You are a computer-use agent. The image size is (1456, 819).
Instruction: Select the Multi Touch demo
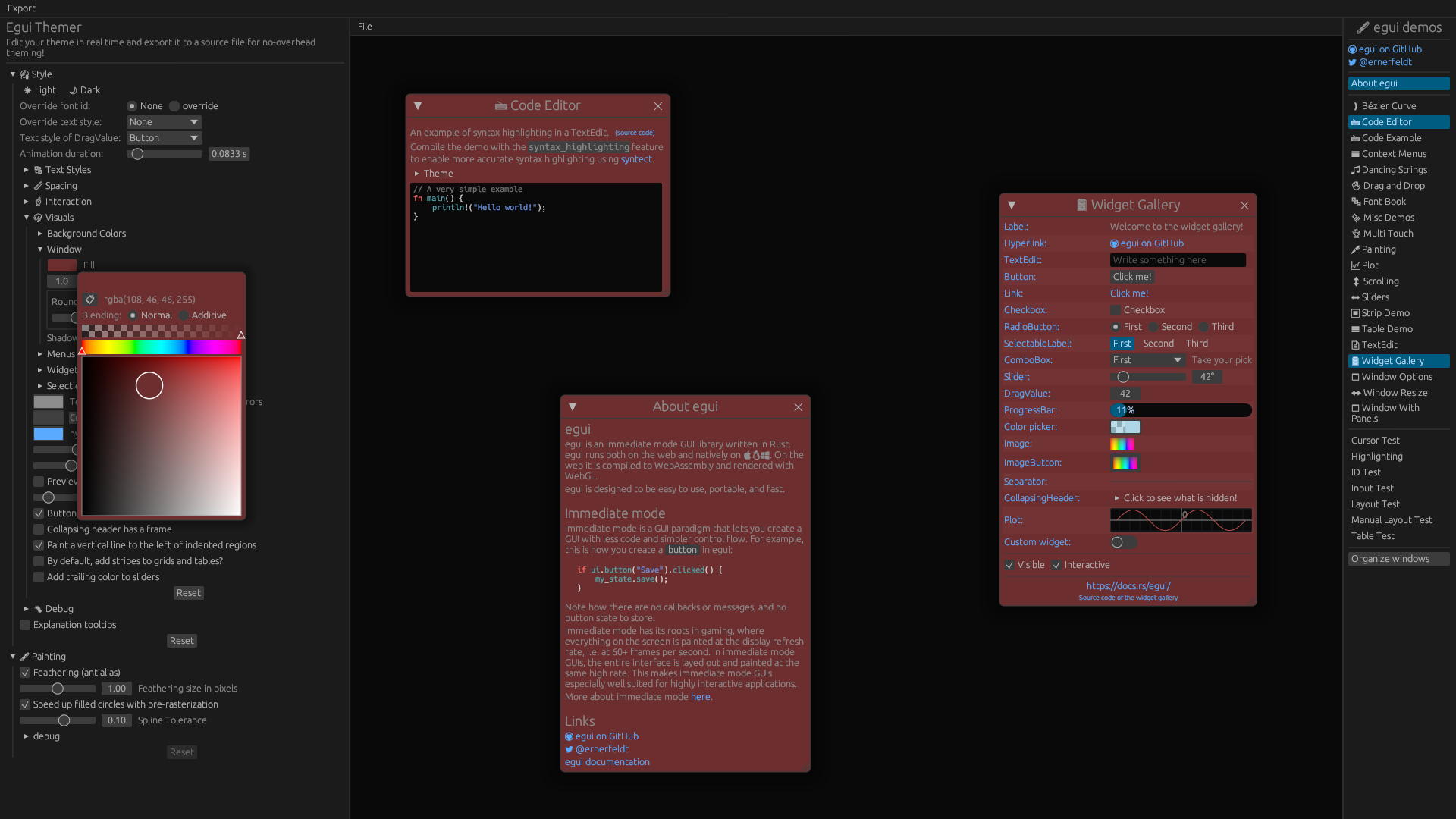[1388, 233]
